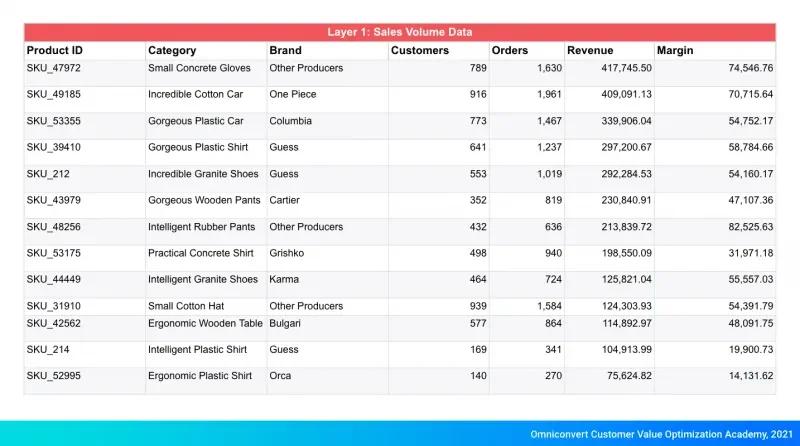800x446 pixels.
Task: Click revenue value 297,200.67
Action: point(627,147)
